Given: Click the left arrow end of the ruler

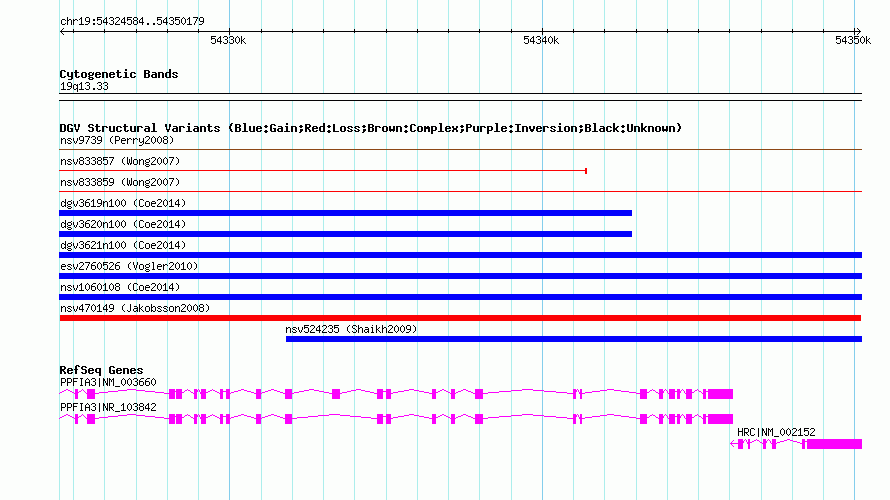Looking at the screenshot, I should point(63,31).
